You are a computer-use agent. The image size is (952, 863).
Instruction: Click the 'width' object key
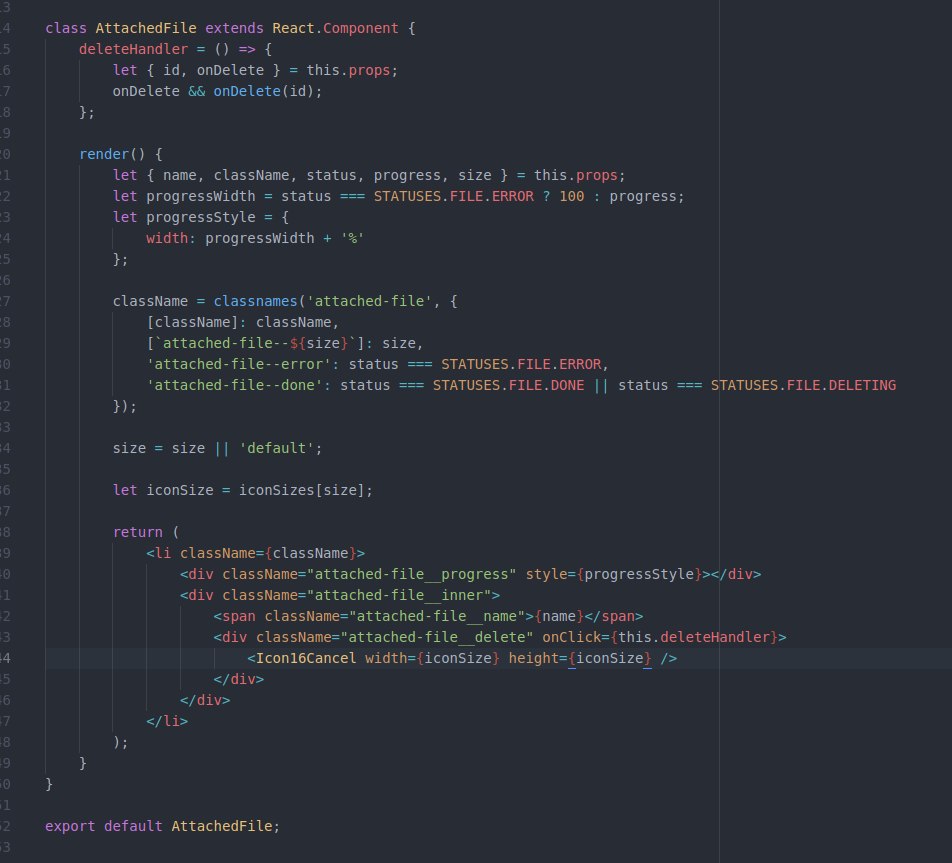(x=167, y=238)
